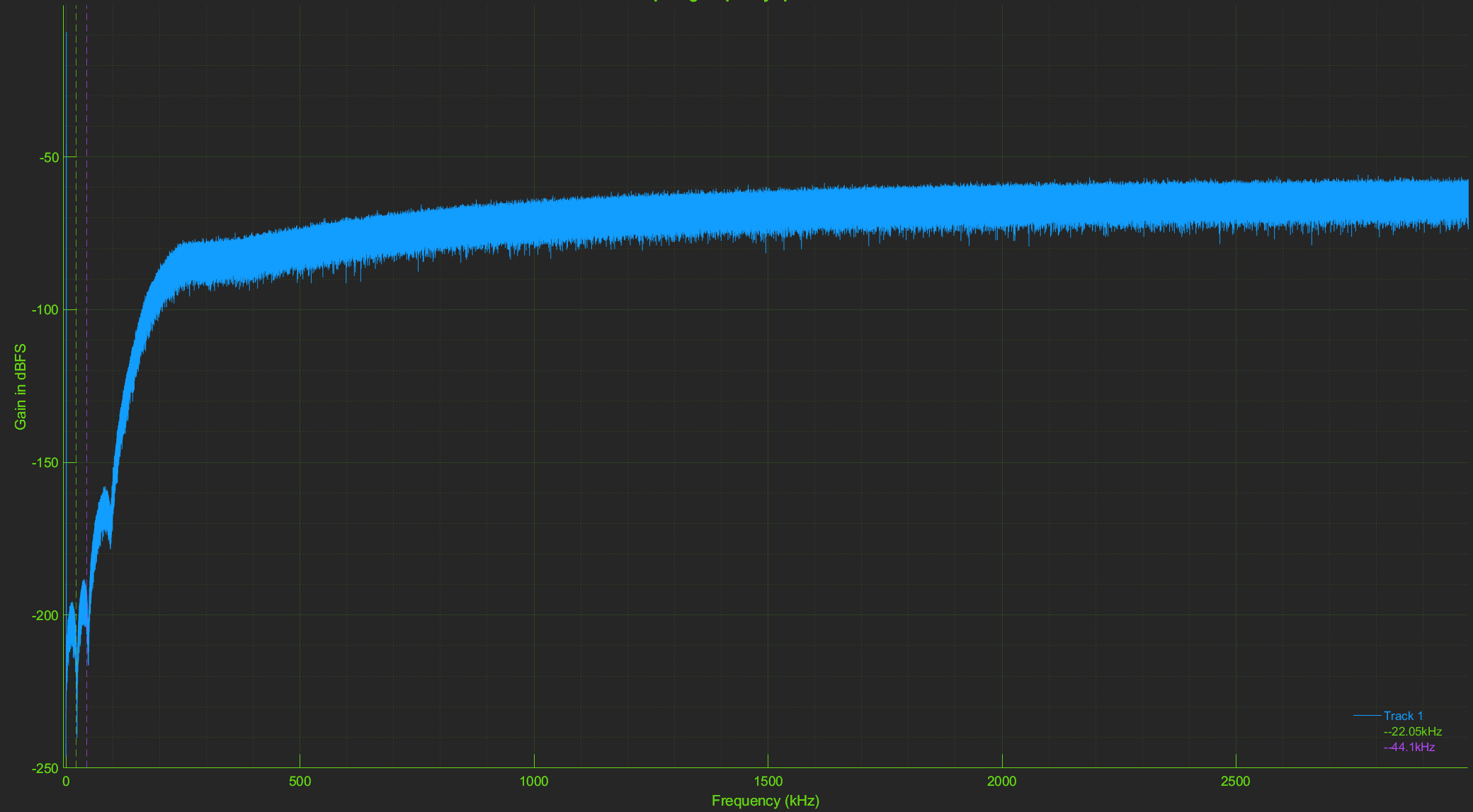Viewport: 1473px width, 812px height.
Task: Click the blue Track 1 legend line sample
Action: pyautogui.click(x=1367, y=716)
